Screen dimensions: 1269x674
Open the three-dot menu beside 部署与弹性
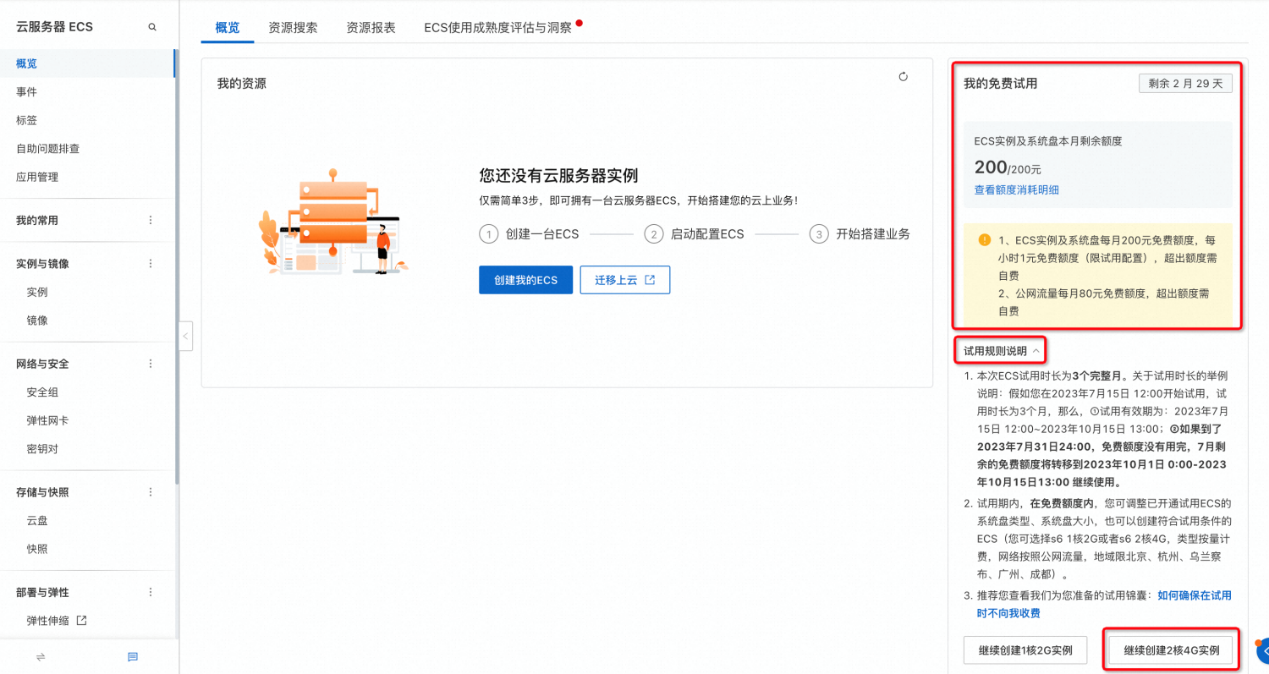[x=151, y=592]
